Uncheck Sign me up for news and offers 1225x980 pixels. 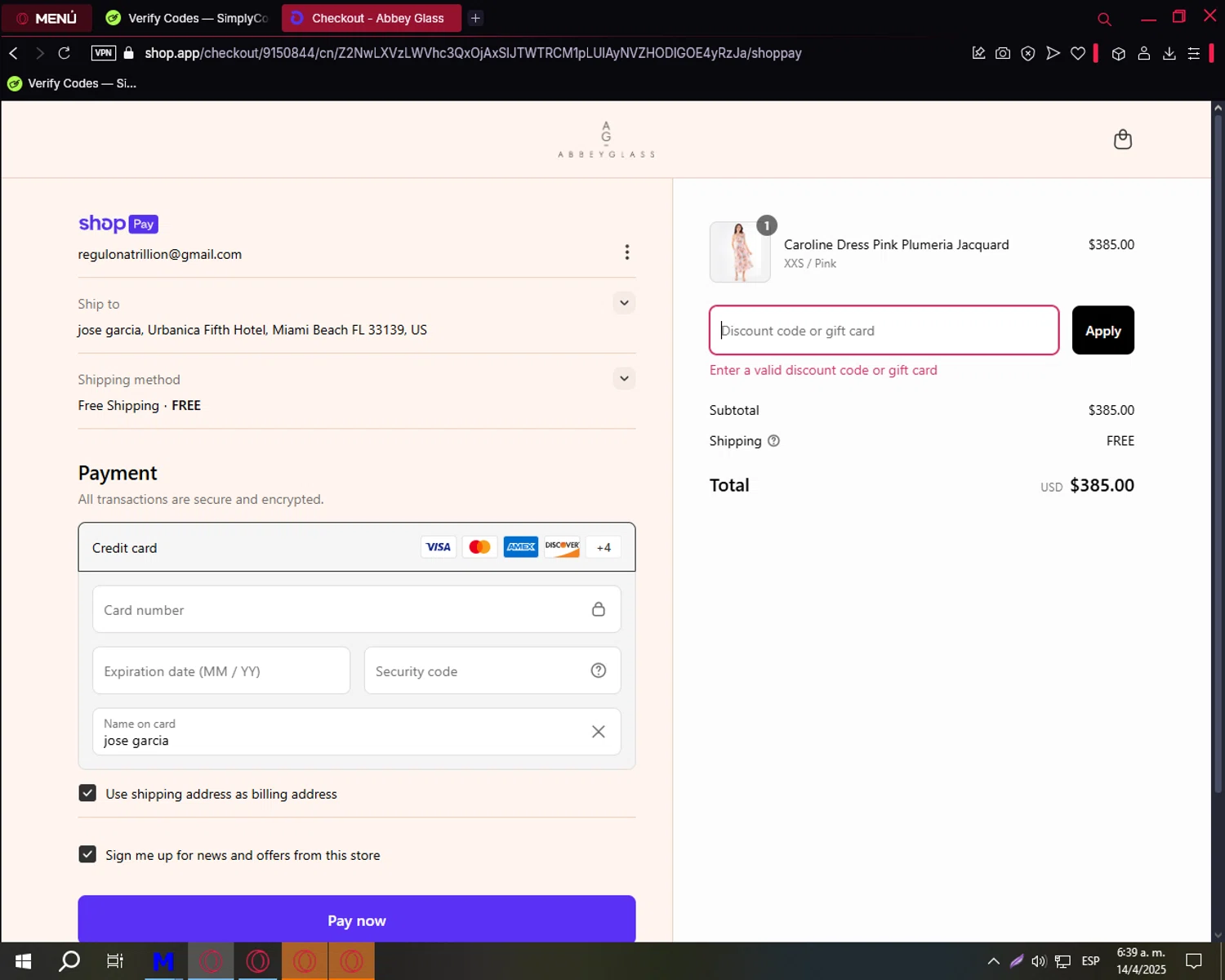pos(87,854)
